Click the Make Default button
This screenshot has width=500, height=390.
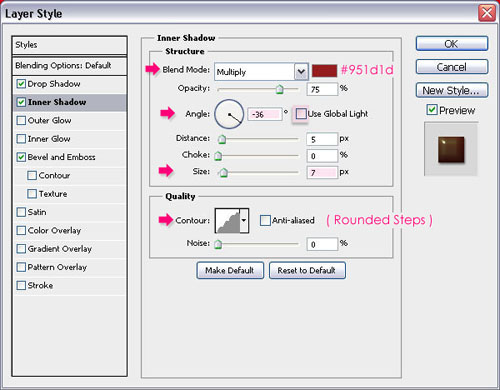point(230,270)
